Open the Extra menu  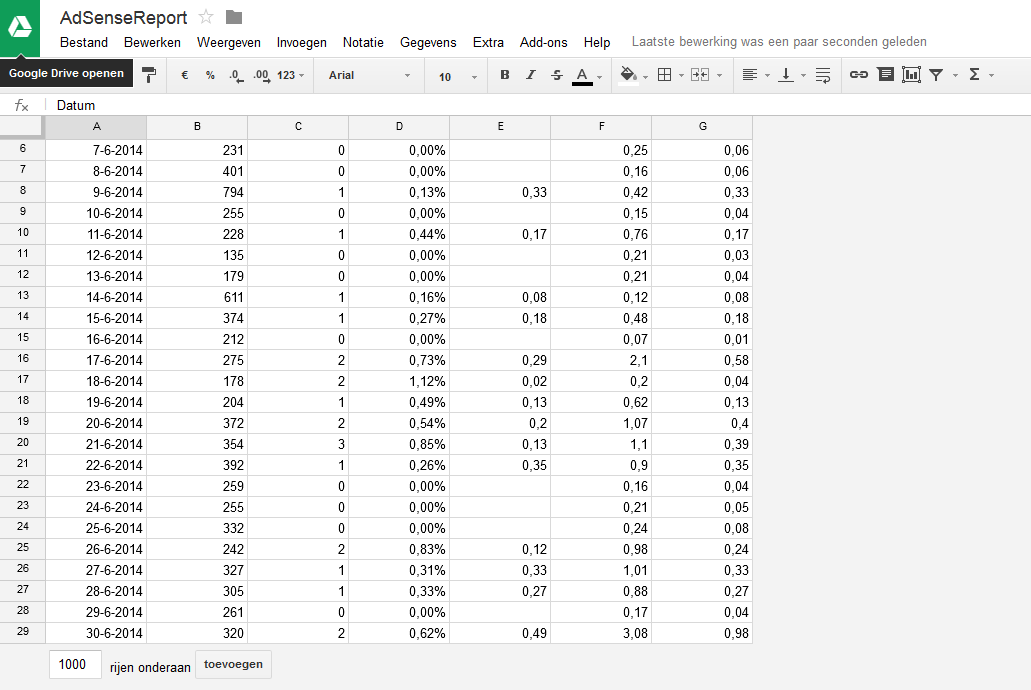[488, 42]
